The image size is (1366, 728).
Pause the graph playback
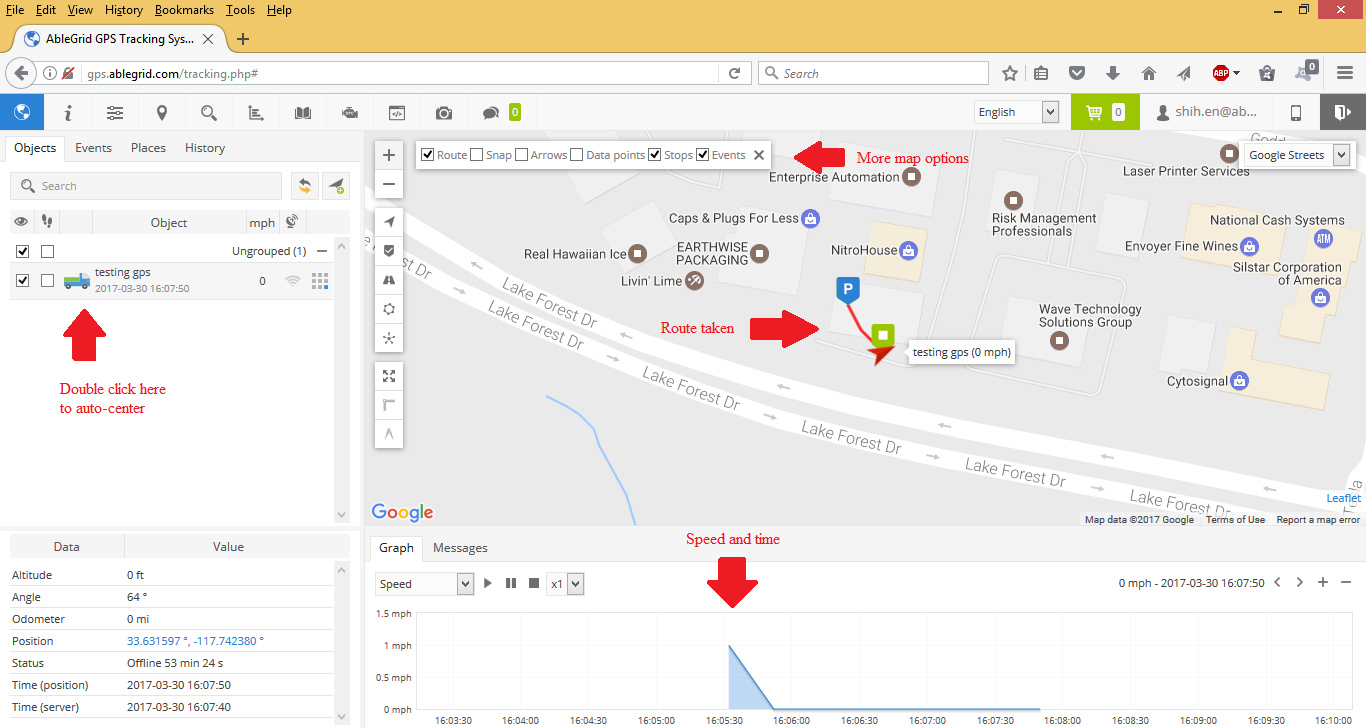click(511, 583)
